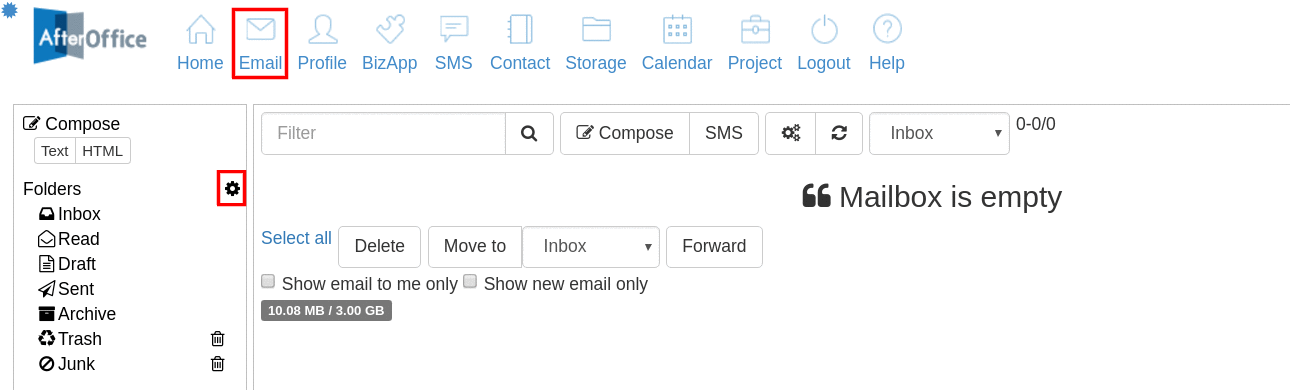Click the Forward button
The height and width of the screenshot is (390, 1290).
pos(714,246)
